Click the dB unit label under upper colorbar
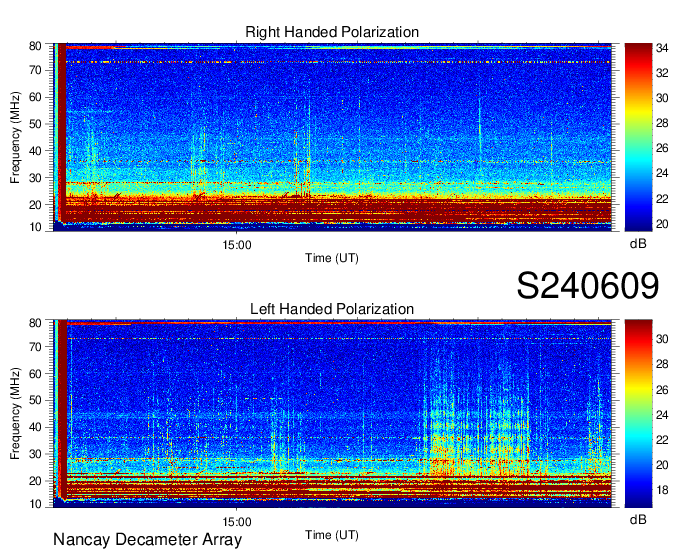The image size is (680, 552). click(638, 244)
